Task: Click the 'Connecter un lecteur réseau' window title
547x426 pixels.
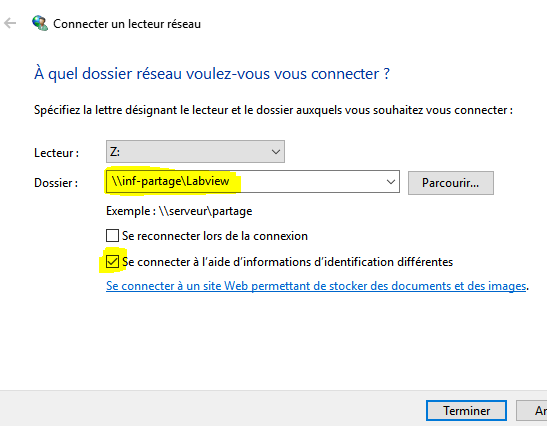Action: pos(127,24)
